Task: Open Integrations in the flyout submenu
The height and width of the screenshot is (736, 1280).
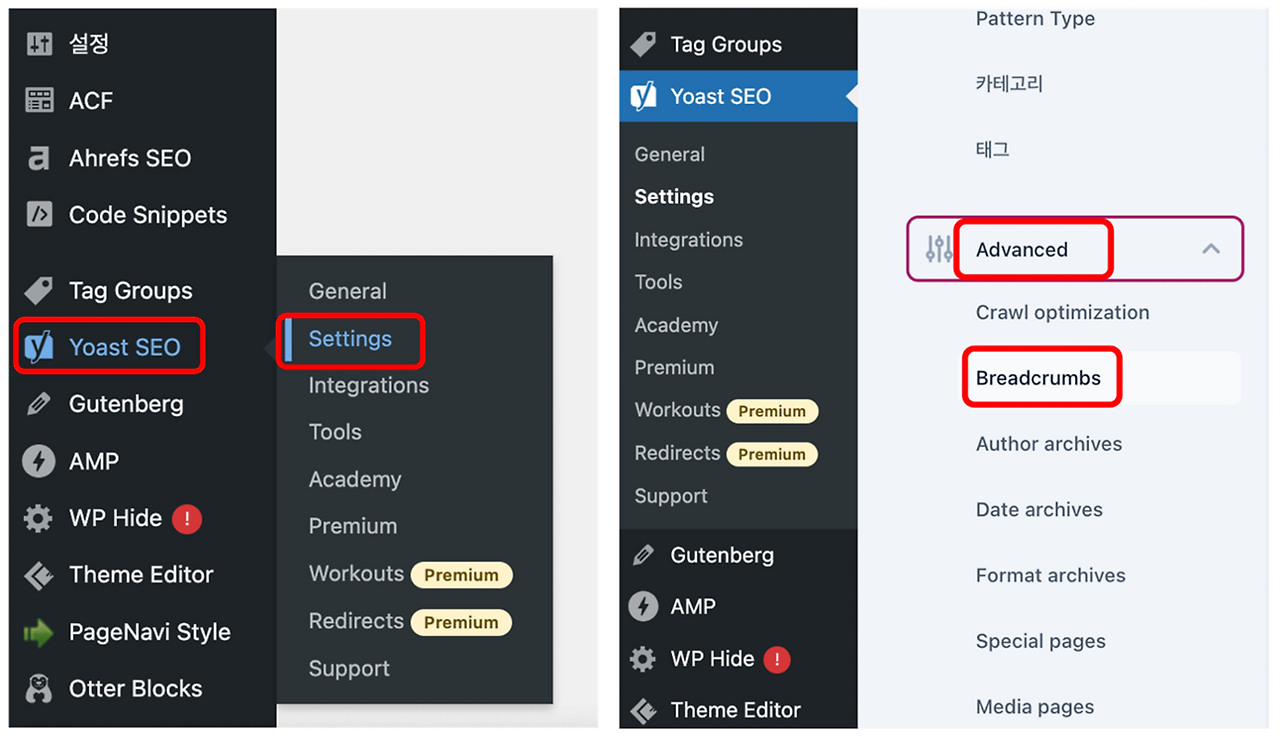Action: (x=368, y=385)
